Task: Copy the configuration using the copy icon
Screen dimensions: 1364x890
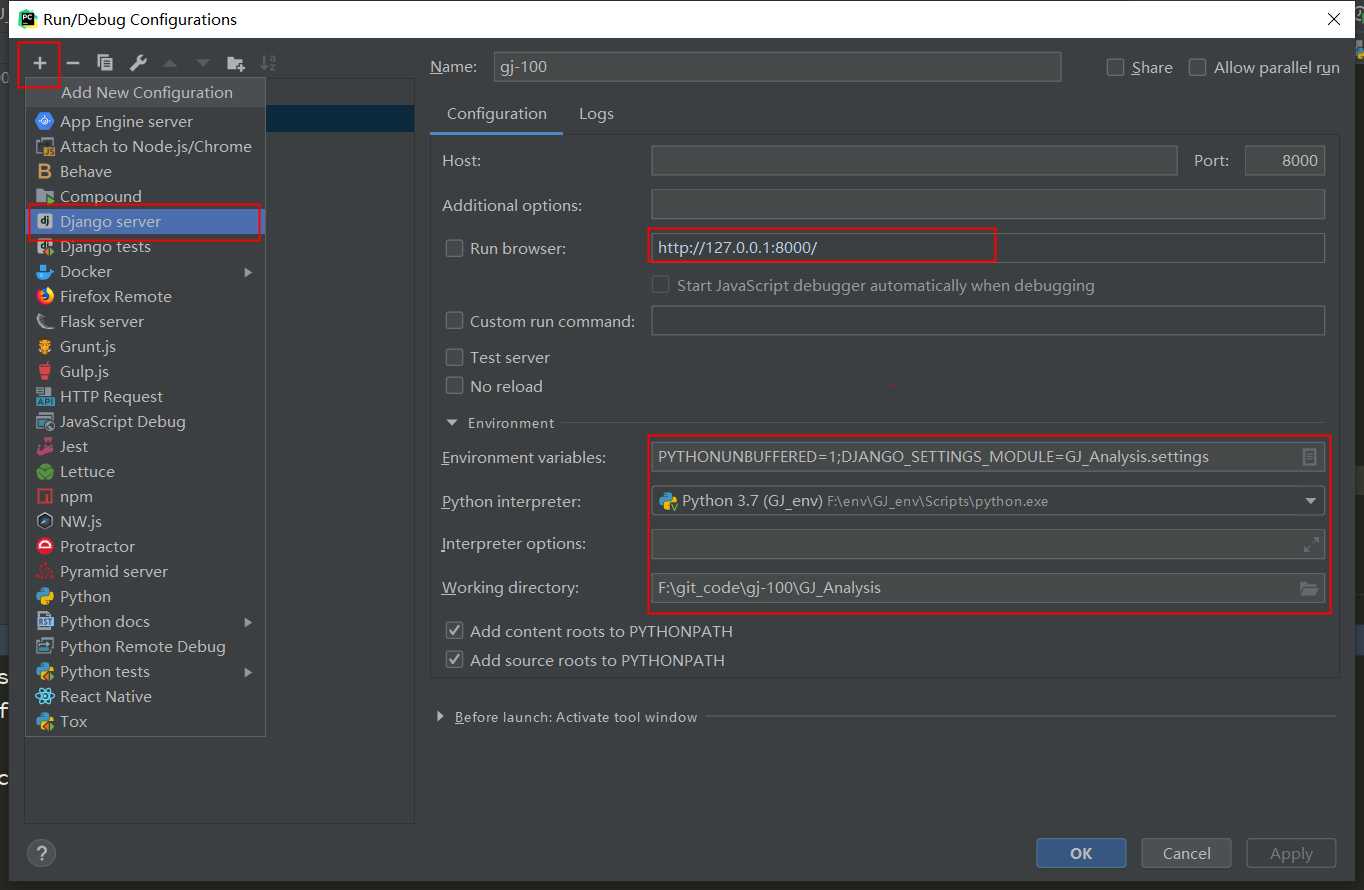Action: (105, 64)
